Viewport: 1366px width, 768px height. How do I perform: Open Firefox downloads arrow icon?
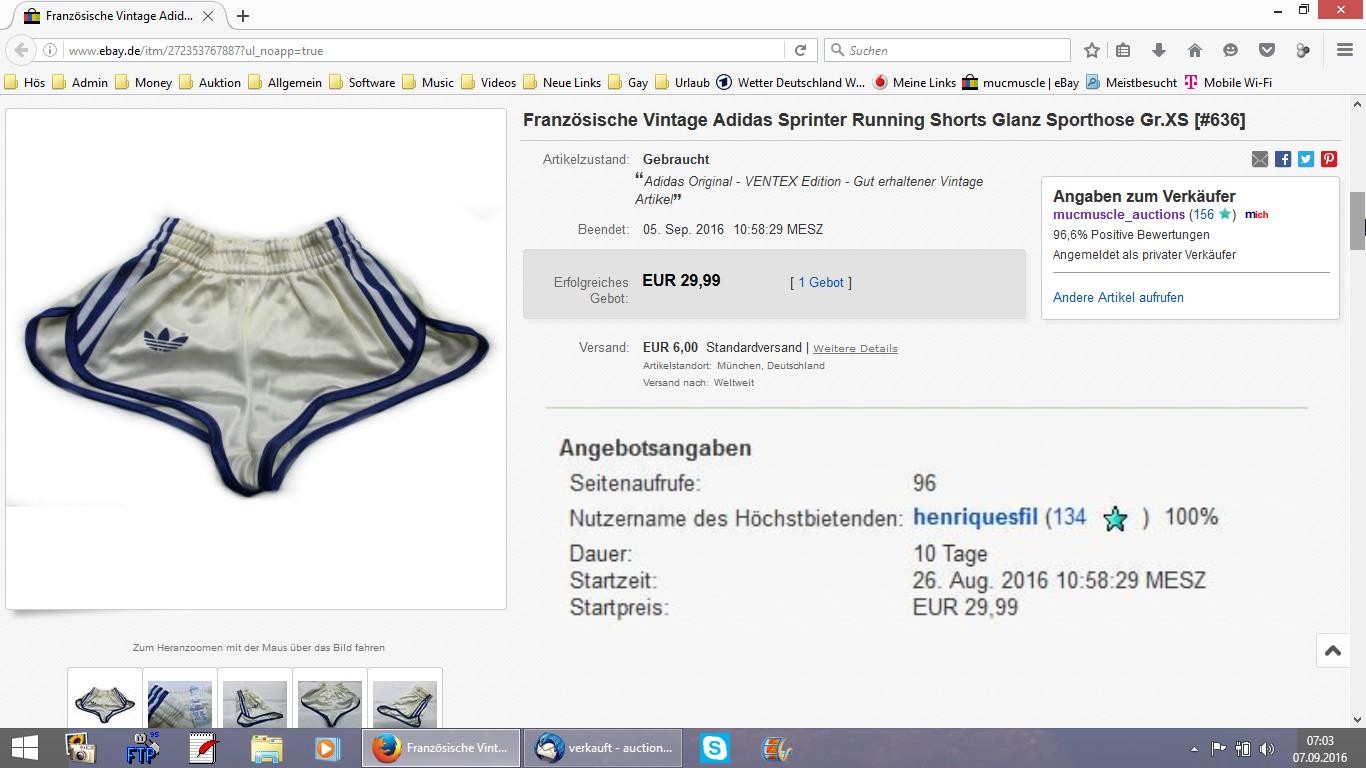click(x=1159, y=50)
